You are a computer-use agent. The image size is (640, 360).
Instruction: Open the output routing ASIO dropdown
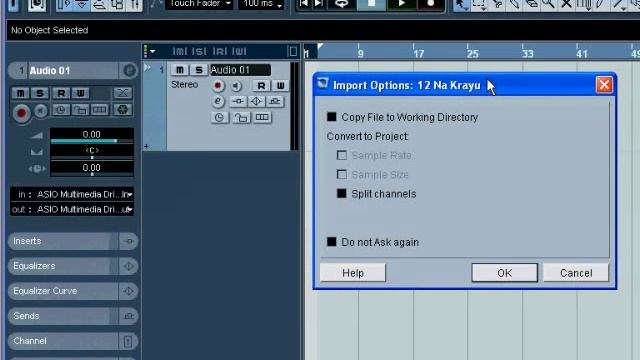coord(72,210)
